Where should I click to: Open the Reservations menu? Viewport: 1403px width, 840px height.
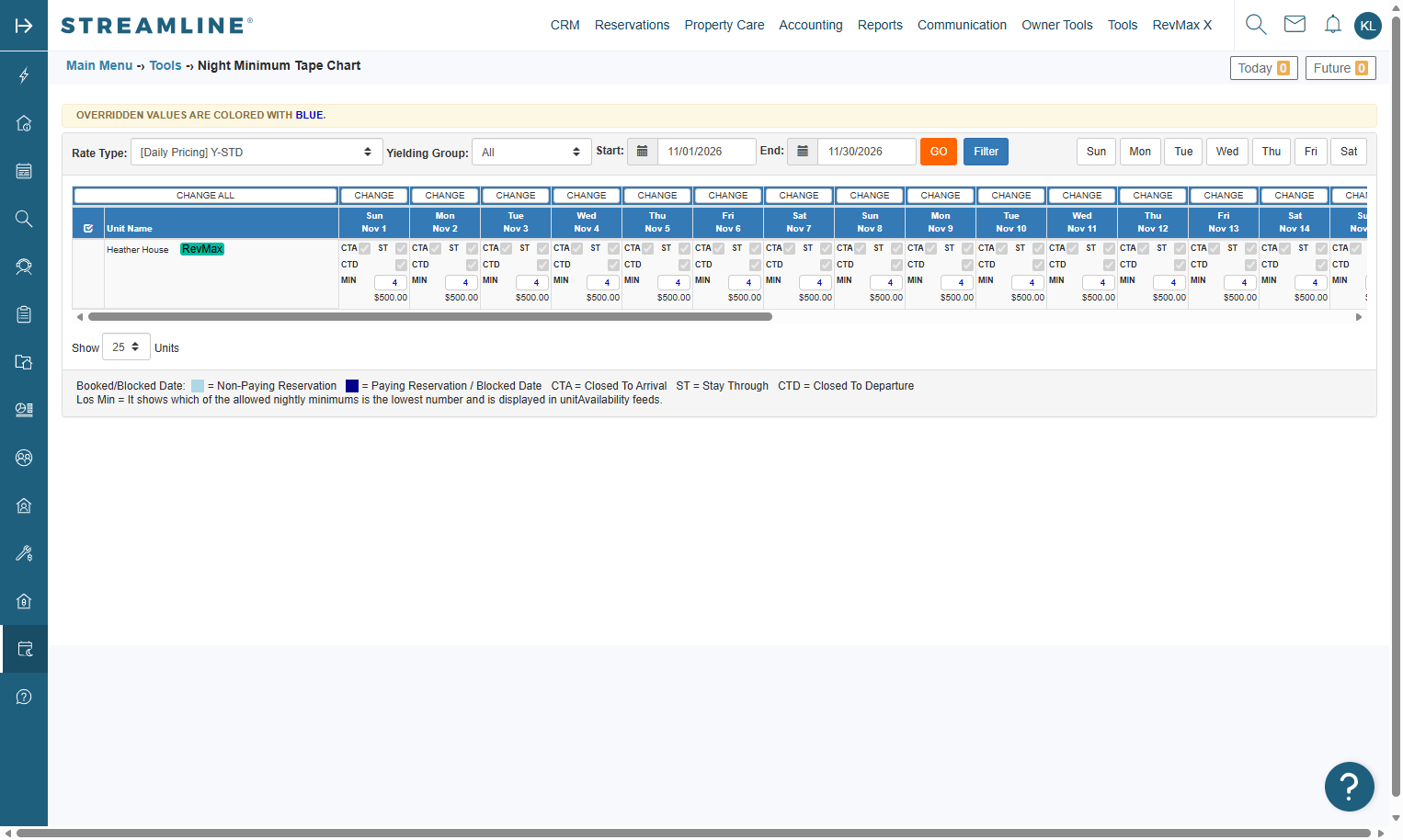[x=632, y=25]
